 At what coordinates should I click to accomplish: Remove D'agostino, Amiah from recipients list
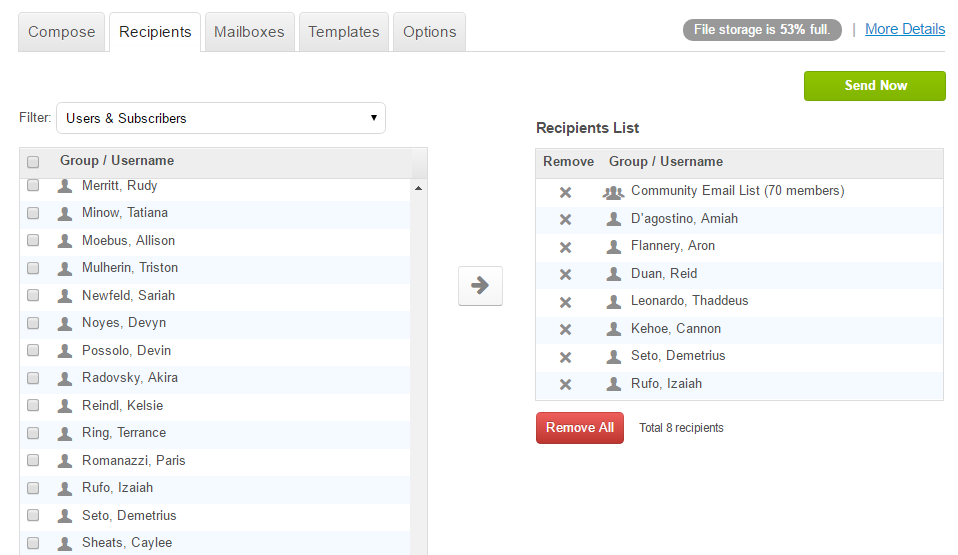(565, 220)
